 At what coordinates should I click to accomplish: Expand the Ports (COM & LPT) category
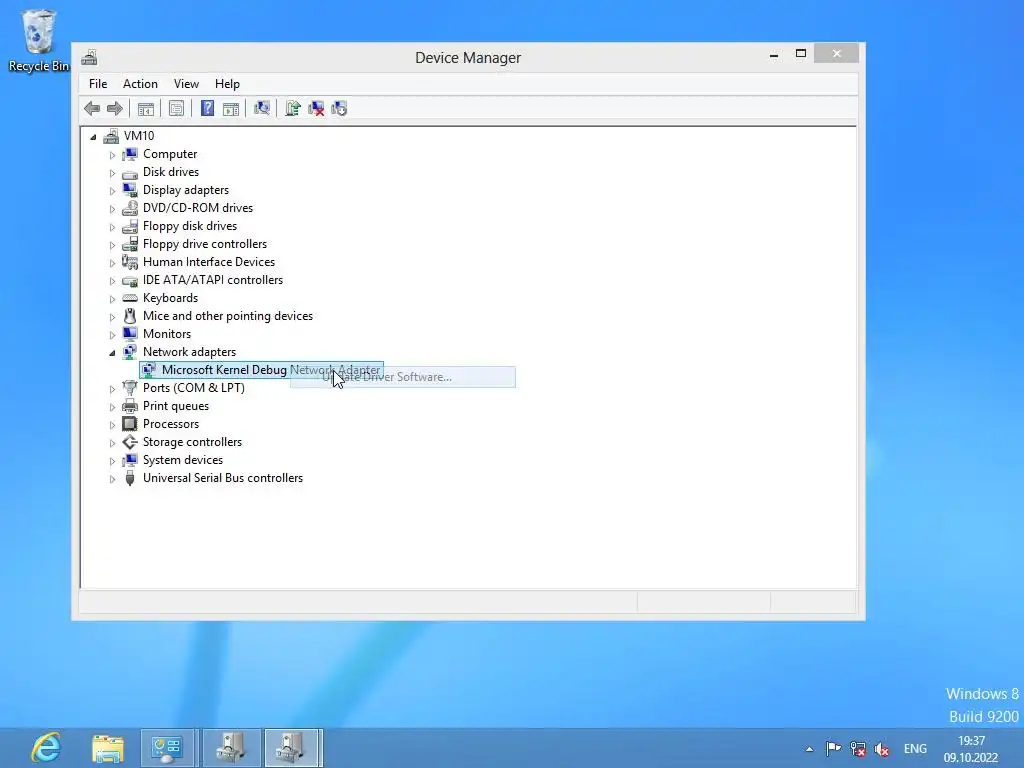[x=112, y=389]
